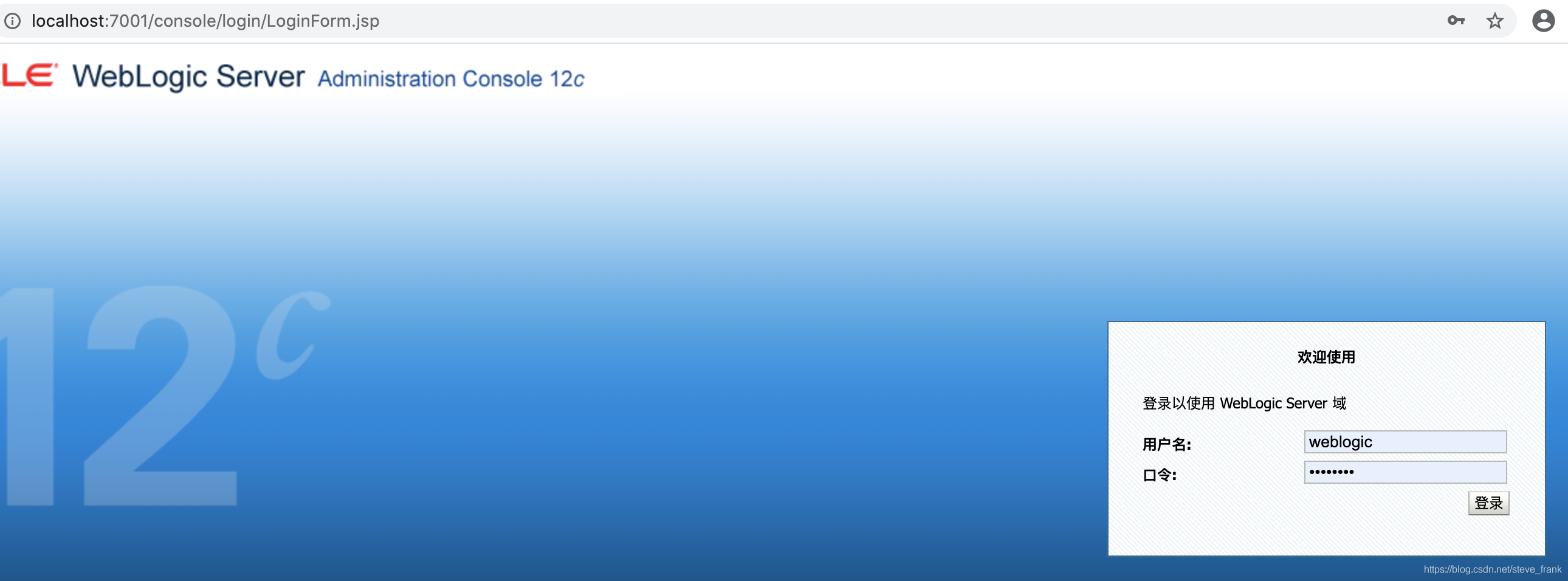The image size is (1568, 581).
Task: Click the Oracle logo in header
Action: pyautogui.click(x=29, y=75)
